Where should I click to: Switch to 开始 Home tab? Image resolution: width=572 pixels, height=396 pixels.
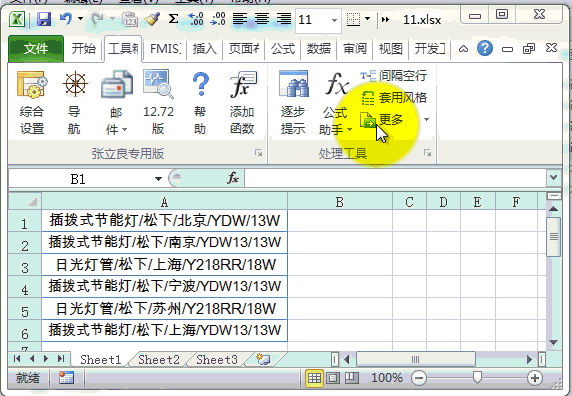[84, 48]
